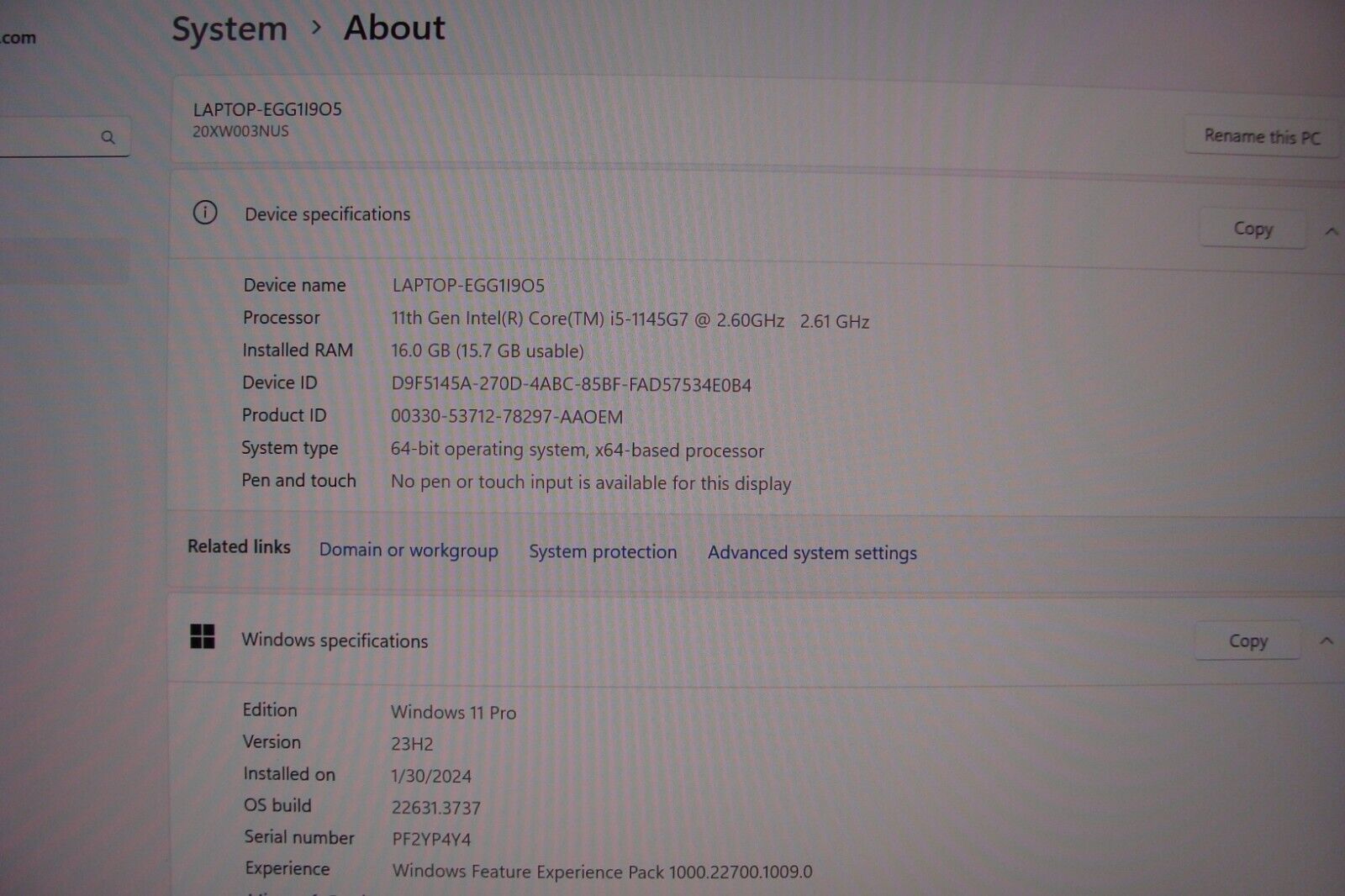
Task: Copy the Windows specifications
Action: [x=1247, y=641]
